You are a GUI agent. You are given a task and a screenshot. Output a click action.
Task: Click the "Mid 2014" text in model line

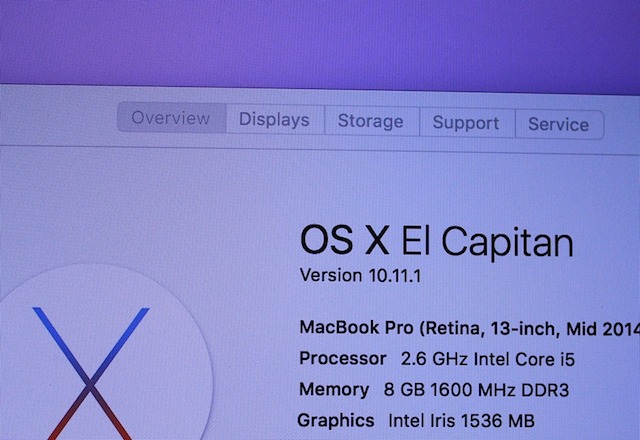(603, 330)
